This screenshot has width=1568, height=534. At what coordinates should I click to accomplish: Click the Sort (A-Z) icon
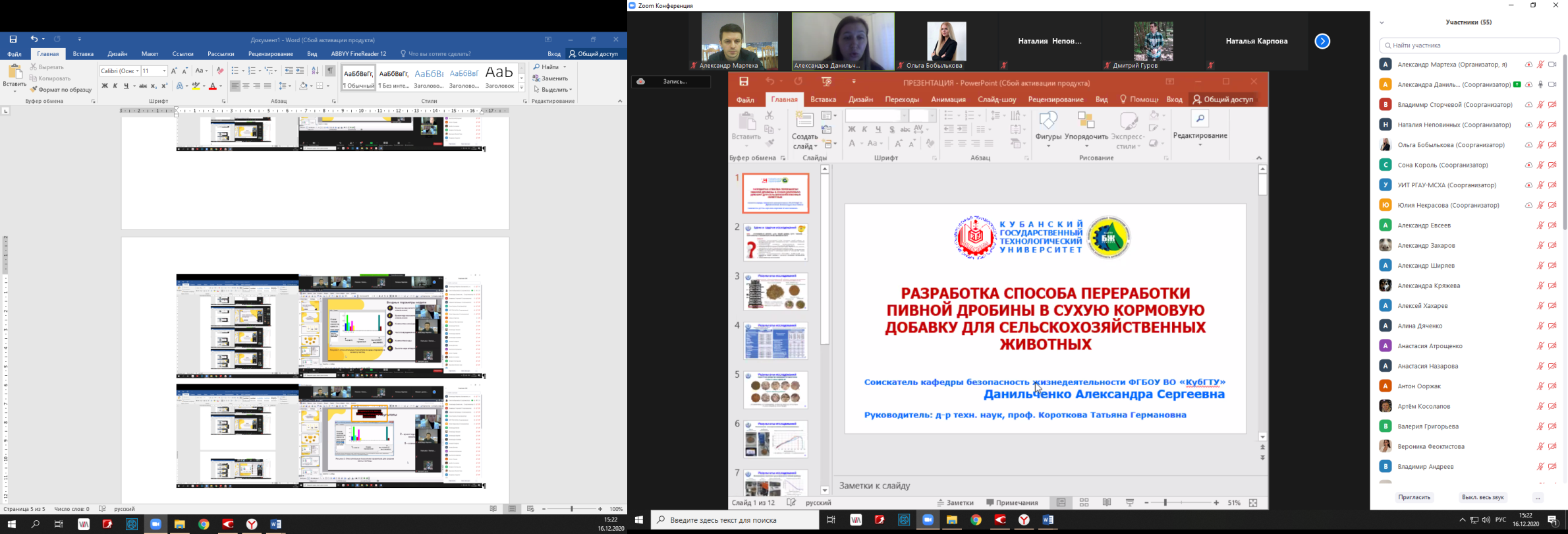315,71
